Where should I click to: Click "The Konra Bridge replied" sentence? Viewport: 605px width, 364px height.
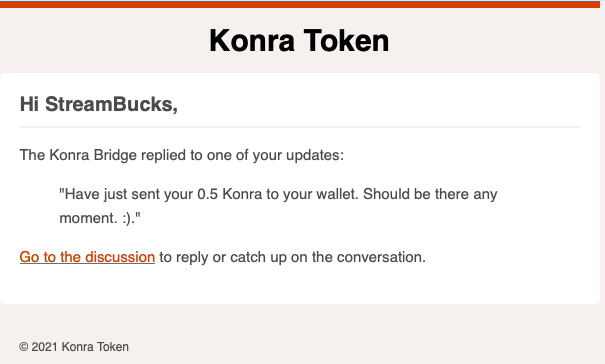[182, 155]
